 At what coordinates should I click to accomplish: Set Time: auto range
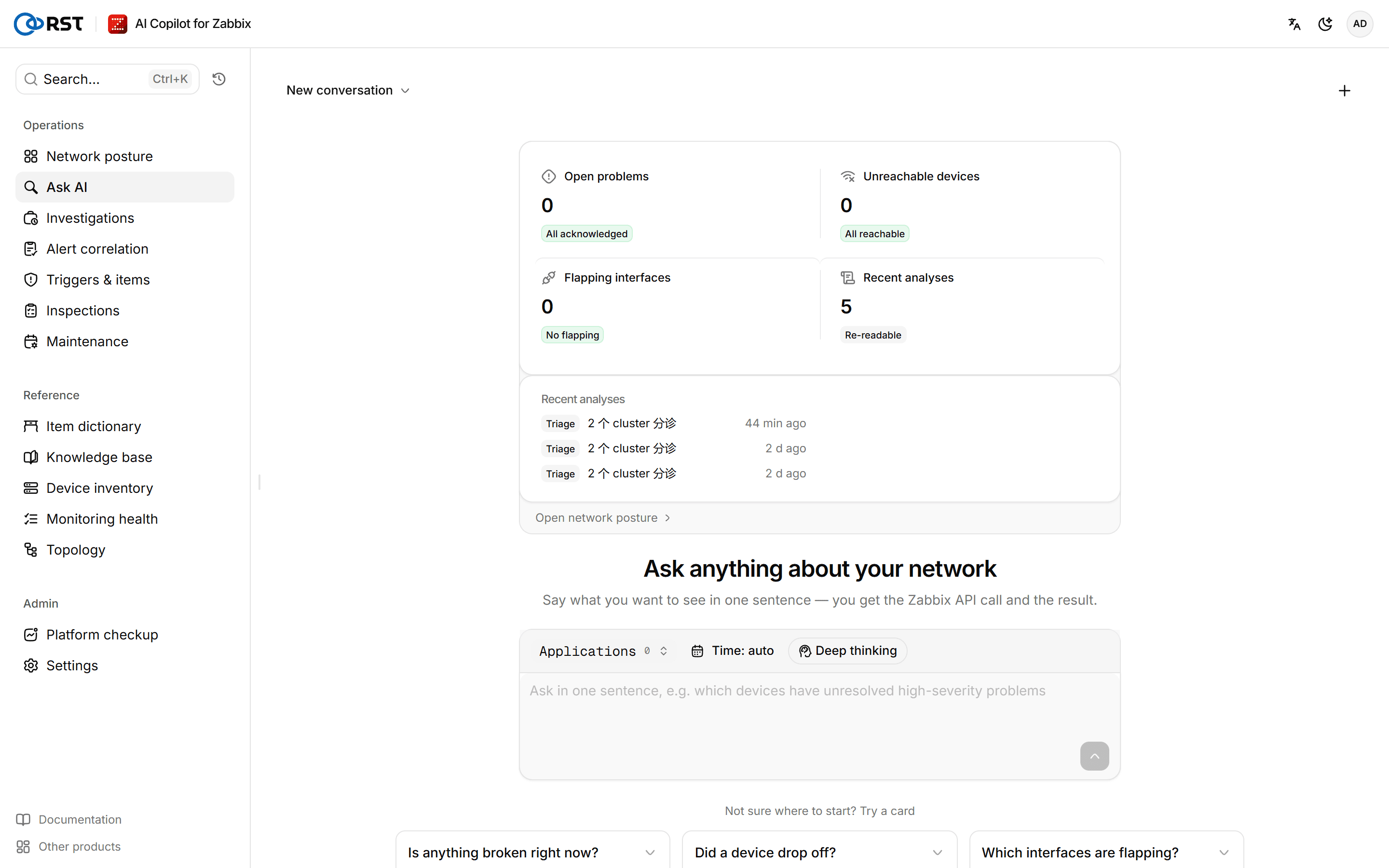733,651
